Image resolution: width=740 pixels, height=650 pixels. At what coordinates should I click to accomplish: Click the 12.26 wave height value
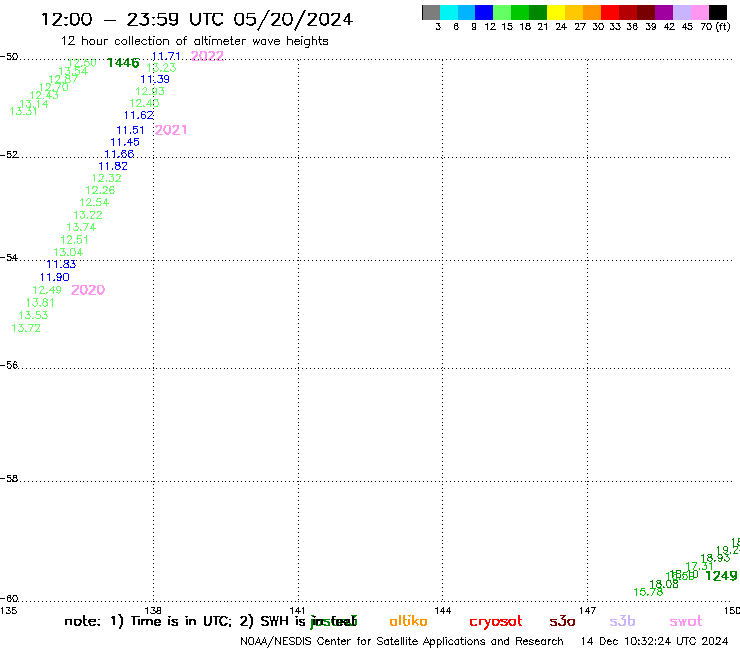[x=100, y=190]
